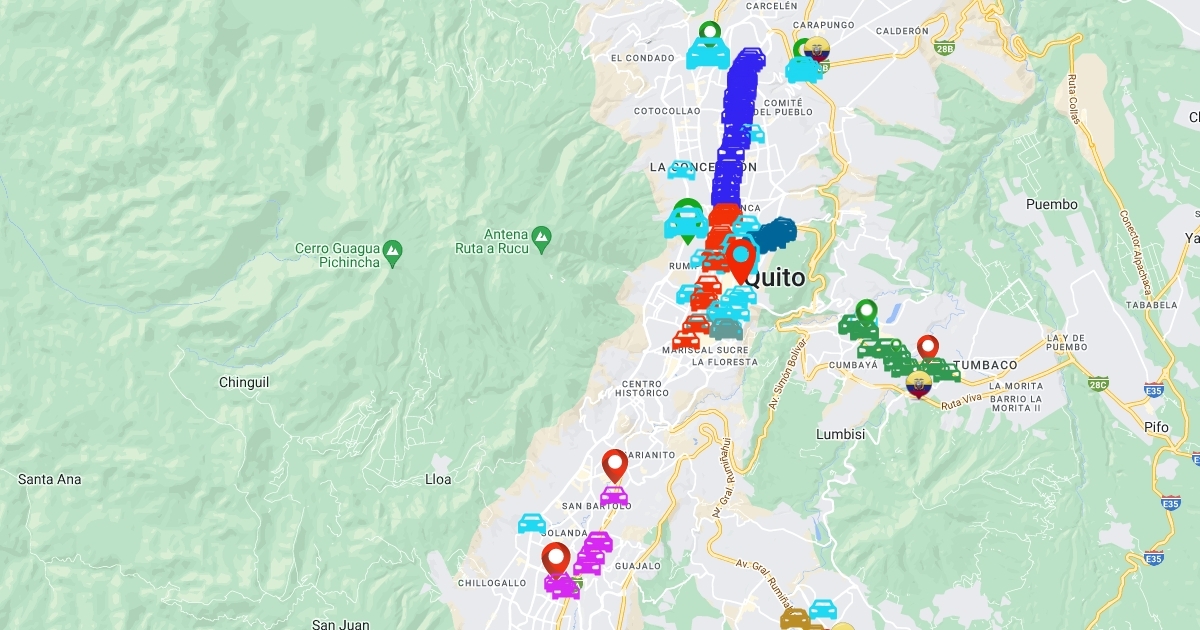The image size is (1200, 630).
Task: Click the Cotocollao label
Action: (665, 111)
